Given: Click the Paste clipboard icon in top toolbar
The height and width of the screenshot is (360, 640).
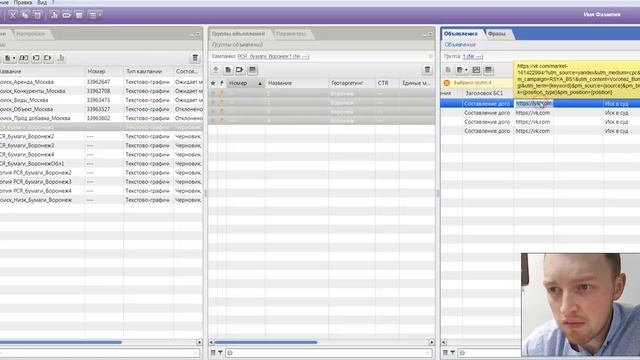Looking at the screenshot, I should tap(37, 15).
